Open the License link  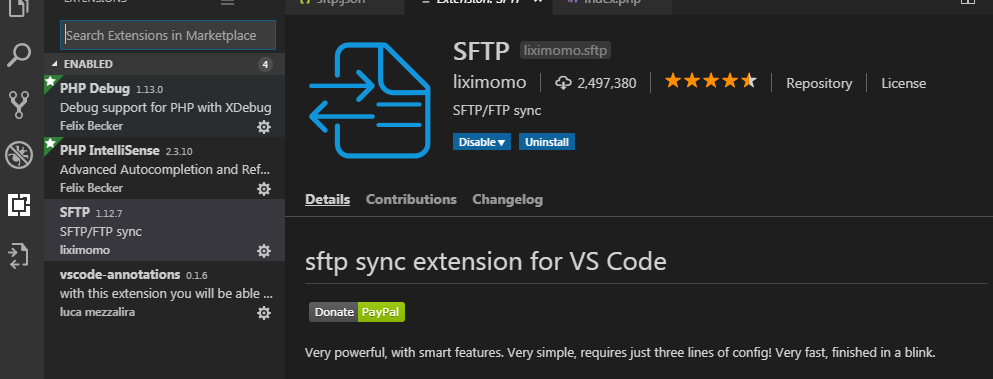904,84
